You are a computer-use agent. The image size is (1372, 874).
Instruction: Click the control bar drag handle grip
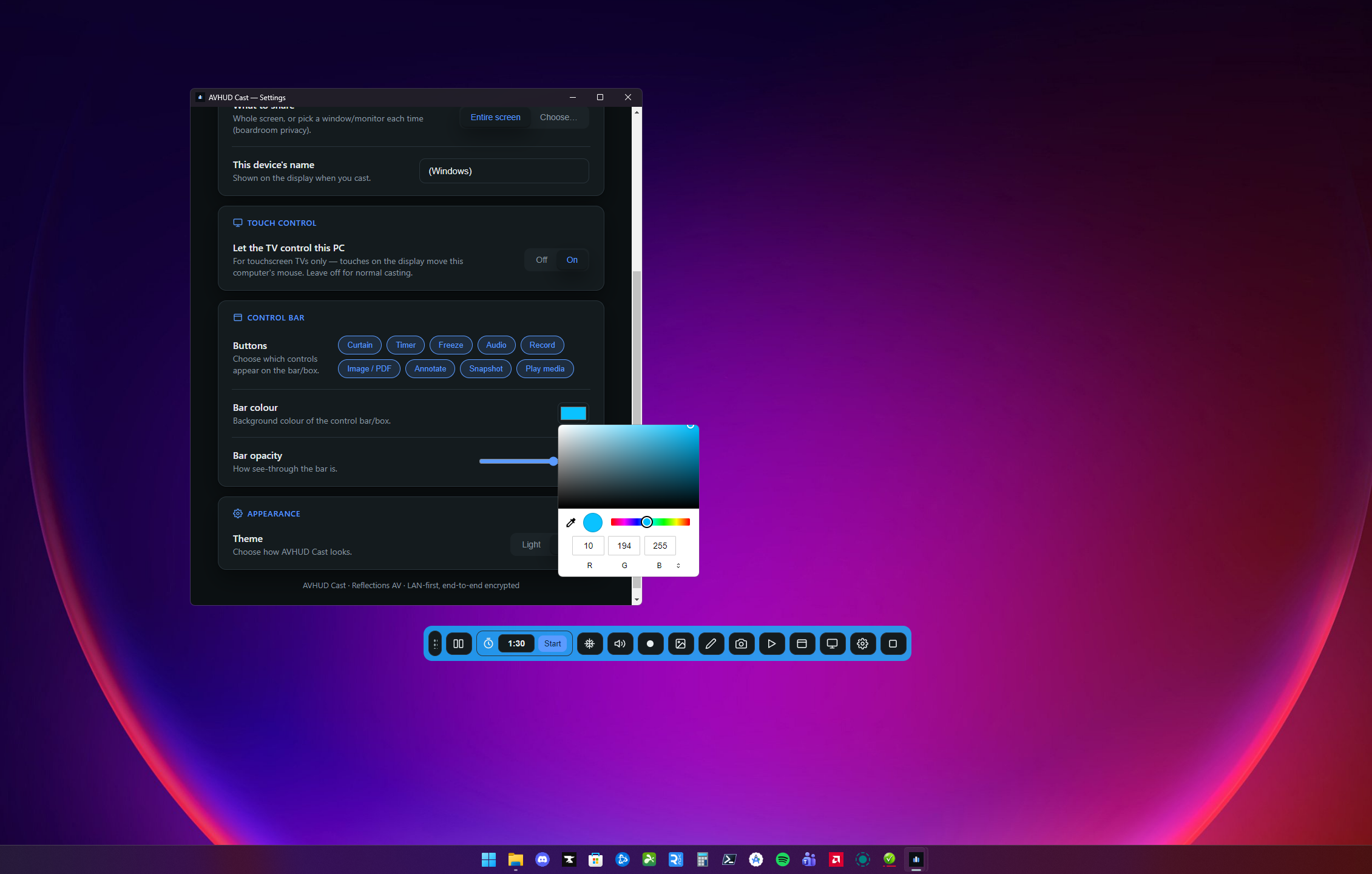[435, 643]
